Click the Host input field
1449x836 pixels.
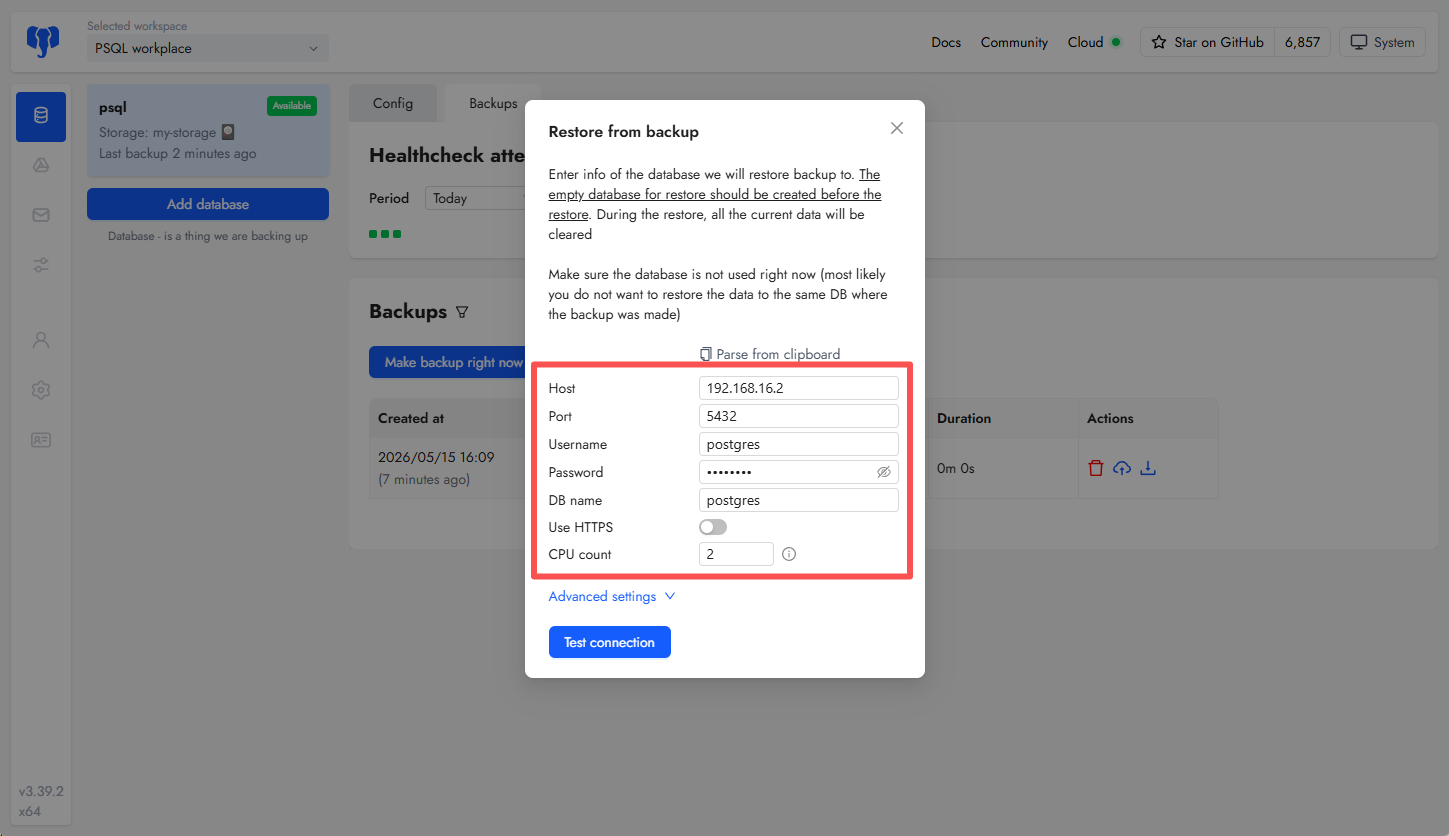pyautogui.click(x=799, y=388)
